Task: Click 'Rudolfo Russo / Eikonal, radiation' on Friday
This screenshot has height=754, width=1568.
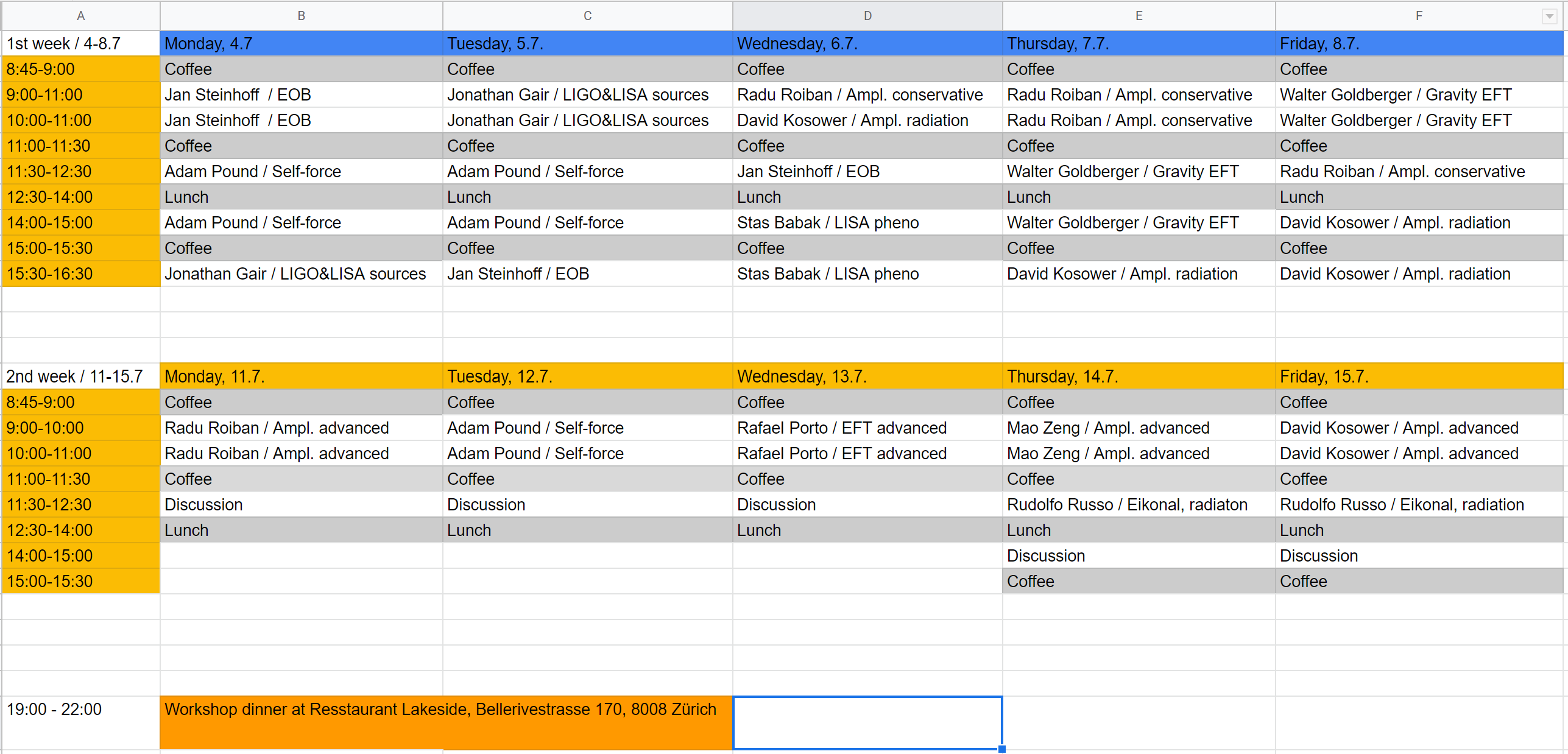Action: (1419, 505)
